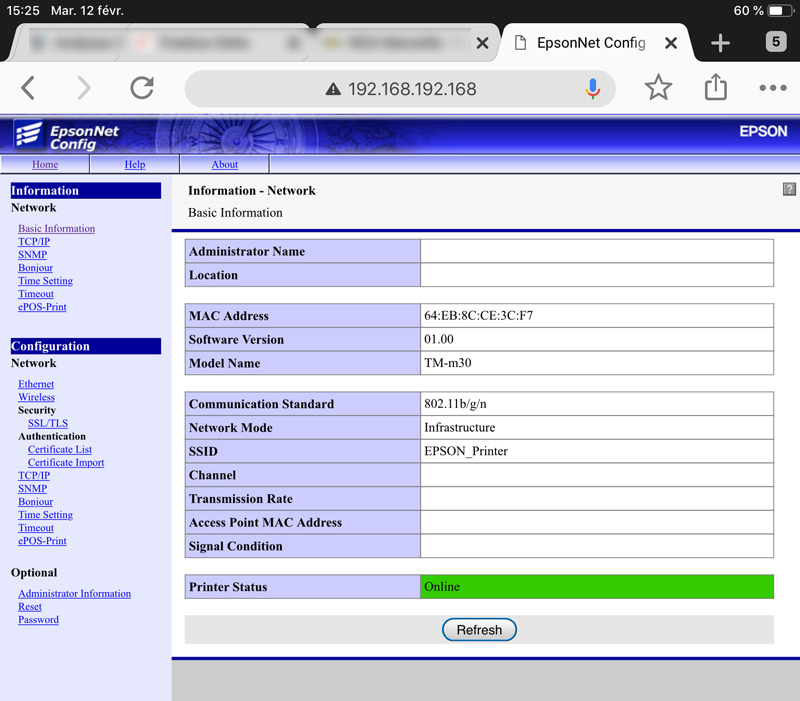Select the Infrastructure network mode value

pyautogui.click(x=459, y=428)
